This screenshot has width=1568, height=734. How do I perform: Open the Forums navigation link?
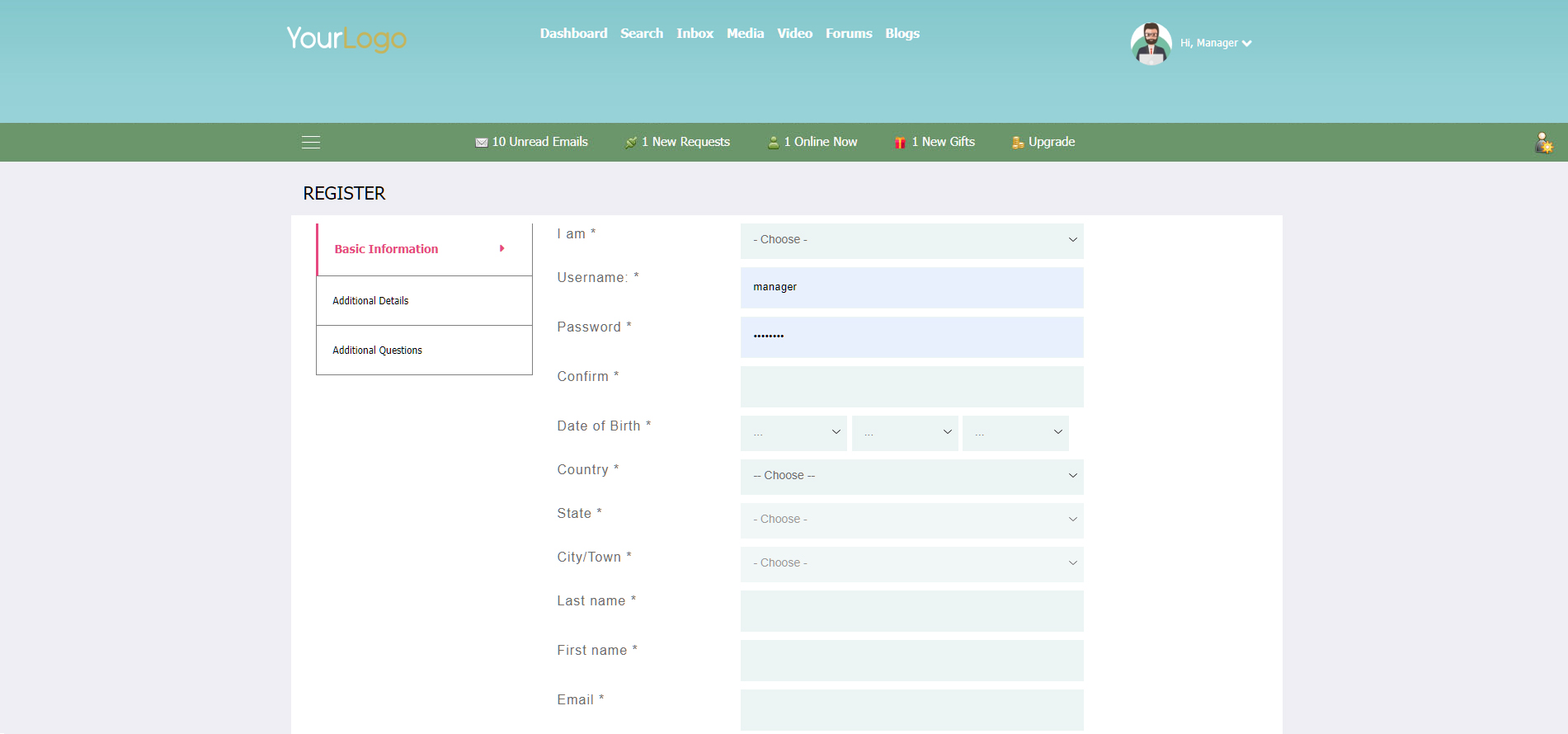point(849,34)
